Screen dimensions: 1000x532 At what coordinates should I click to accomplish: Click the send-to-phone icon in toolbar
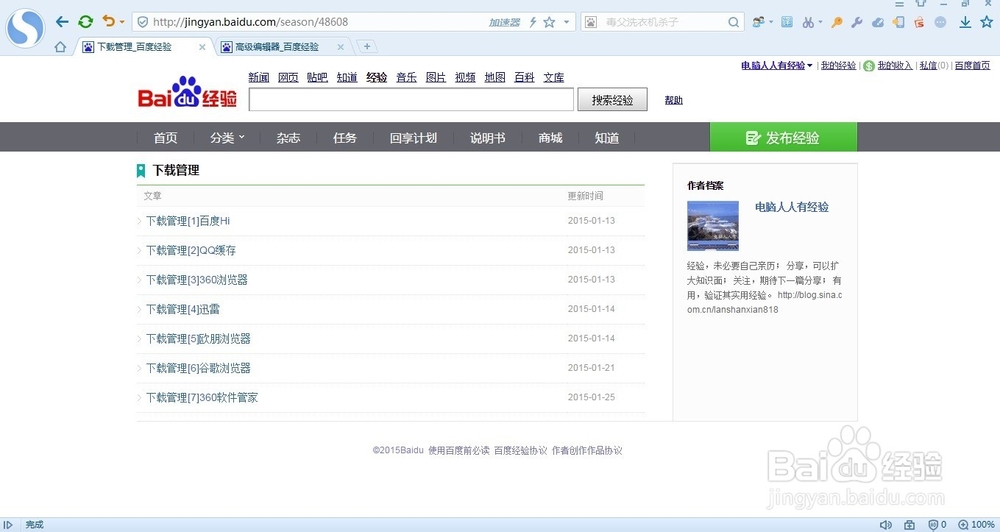(x=899, y=22)
